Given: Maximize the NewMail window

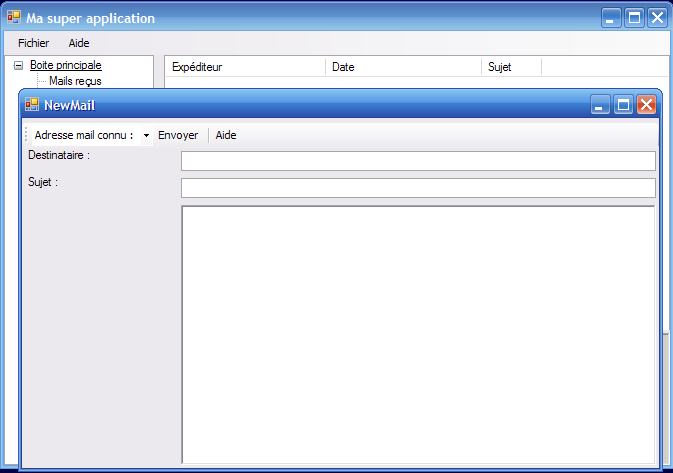Looking at the screenshot, I should pyautogui.click(x=623, y=105).
